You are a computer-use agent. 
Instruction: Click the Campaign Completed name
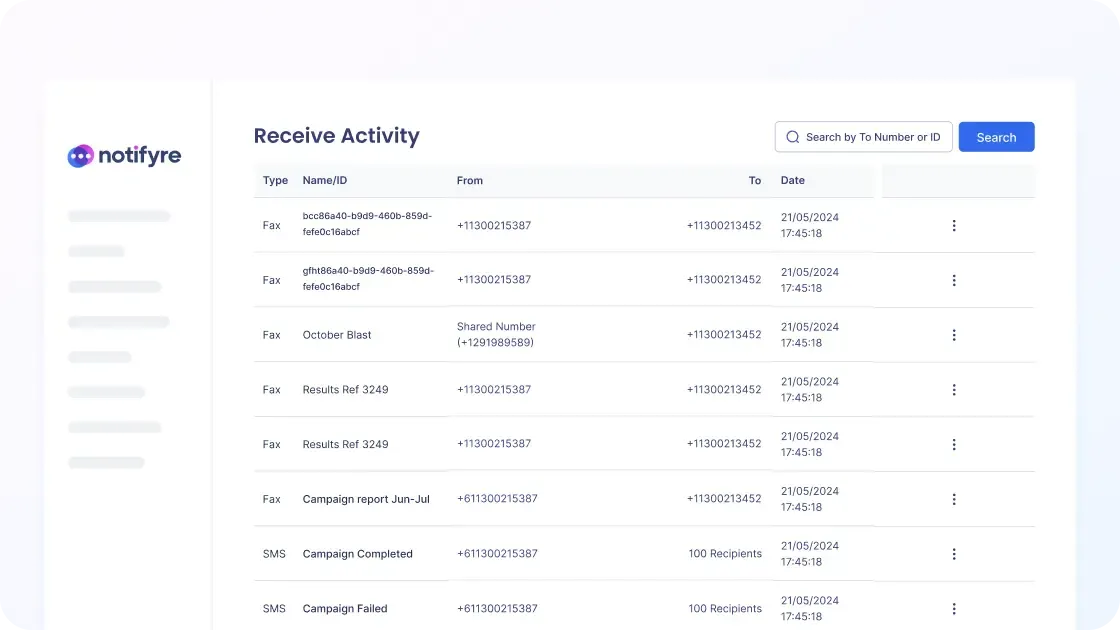[358, 554]
